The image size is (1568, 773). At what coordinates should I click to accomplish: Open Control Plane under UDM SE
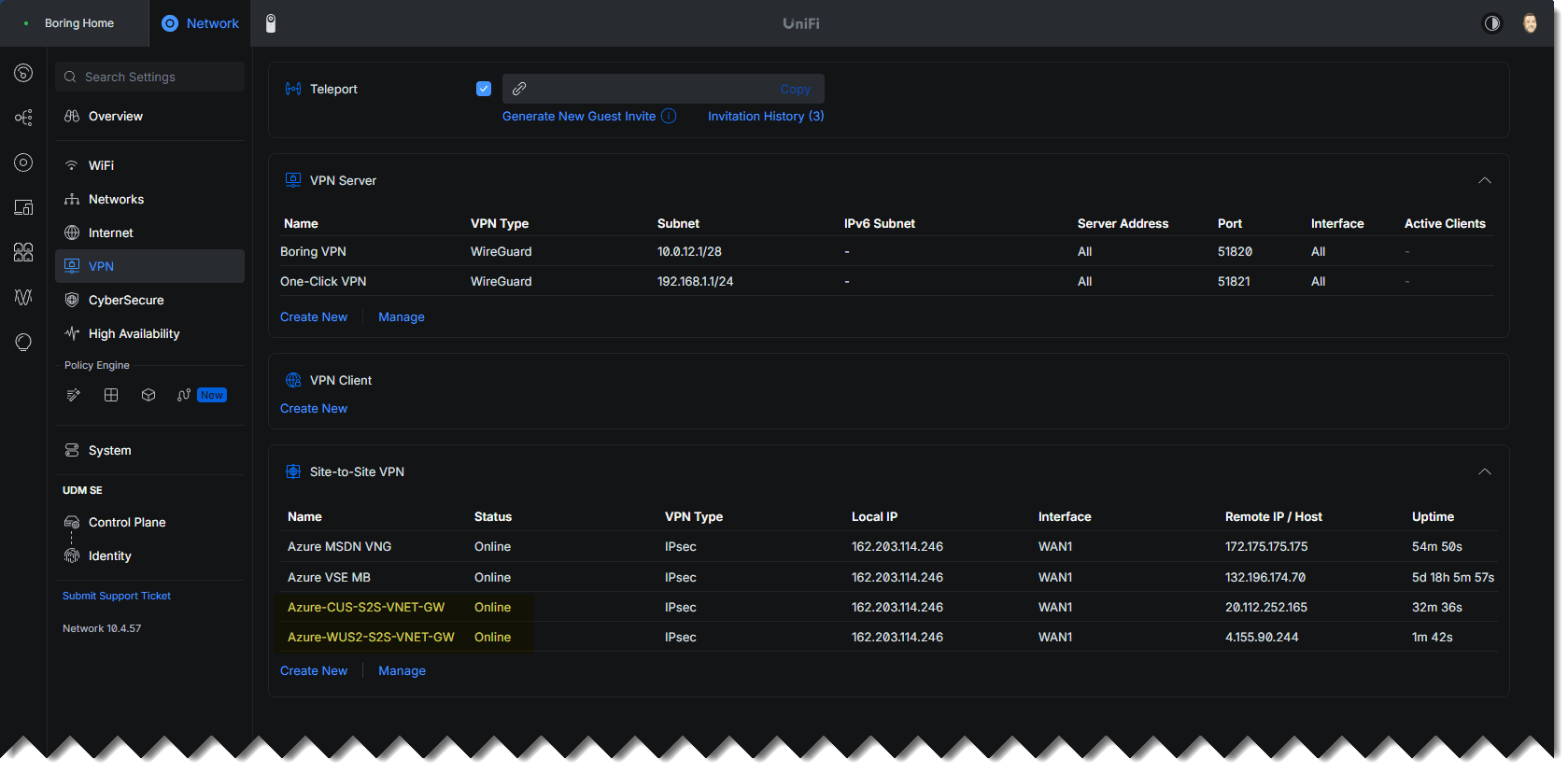pyautogui.click(x=149, y=522)
